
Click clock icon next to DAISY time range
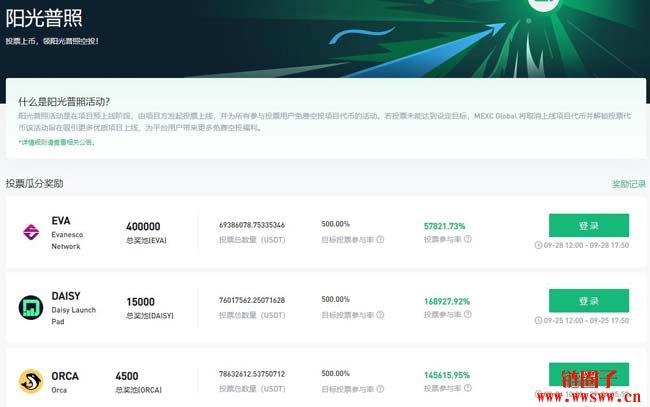tap(538, 320)
